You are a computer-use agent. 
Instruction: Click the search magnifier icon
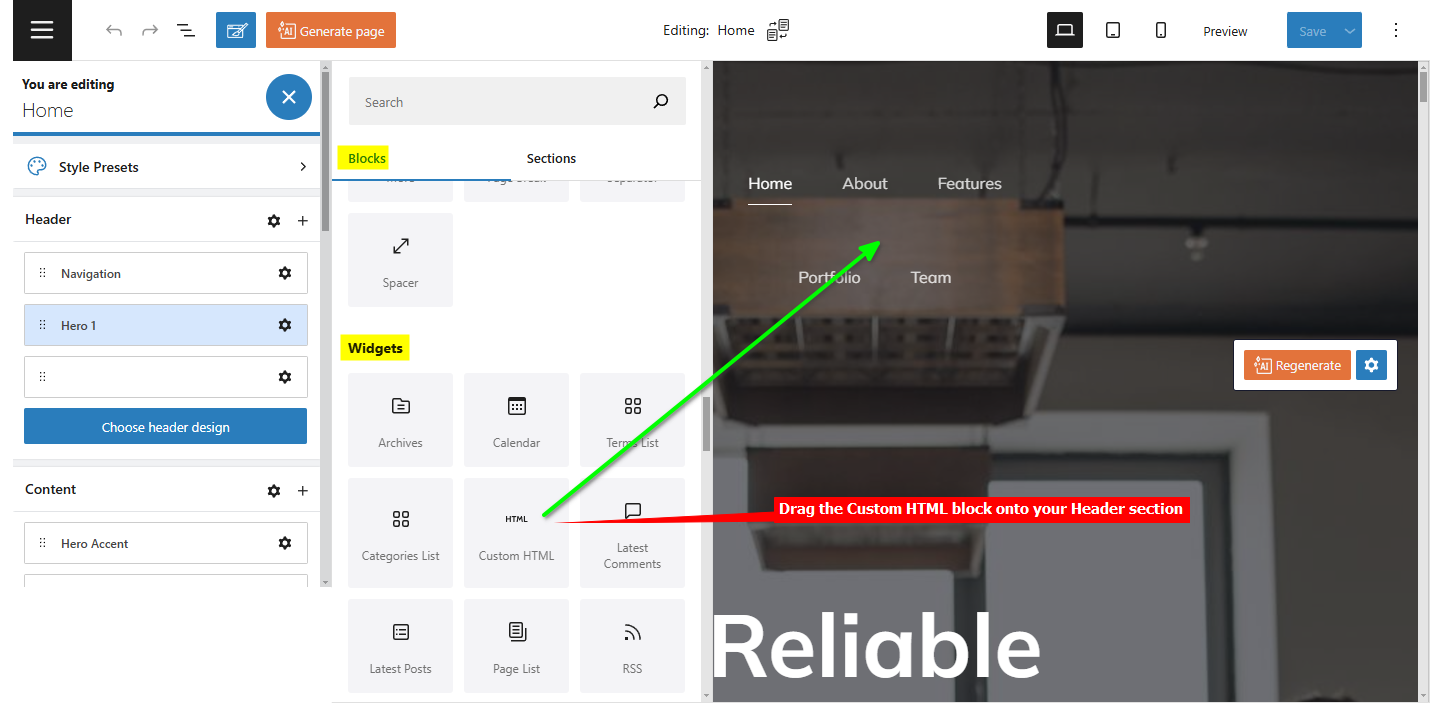[661, 101]
